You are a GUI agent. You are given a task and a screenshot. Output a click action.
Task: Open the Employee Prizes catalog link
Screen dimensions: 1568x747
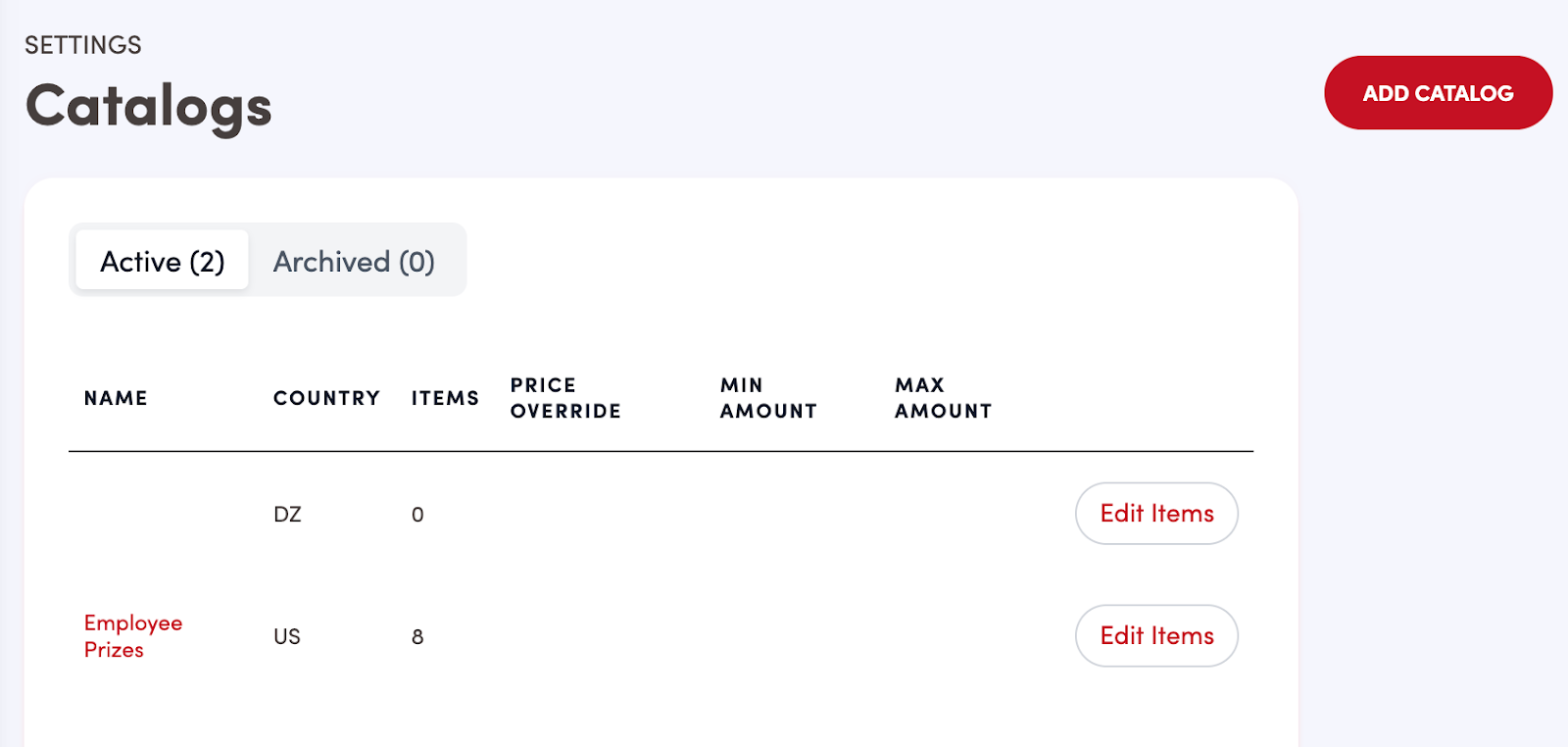pos(132,636)
